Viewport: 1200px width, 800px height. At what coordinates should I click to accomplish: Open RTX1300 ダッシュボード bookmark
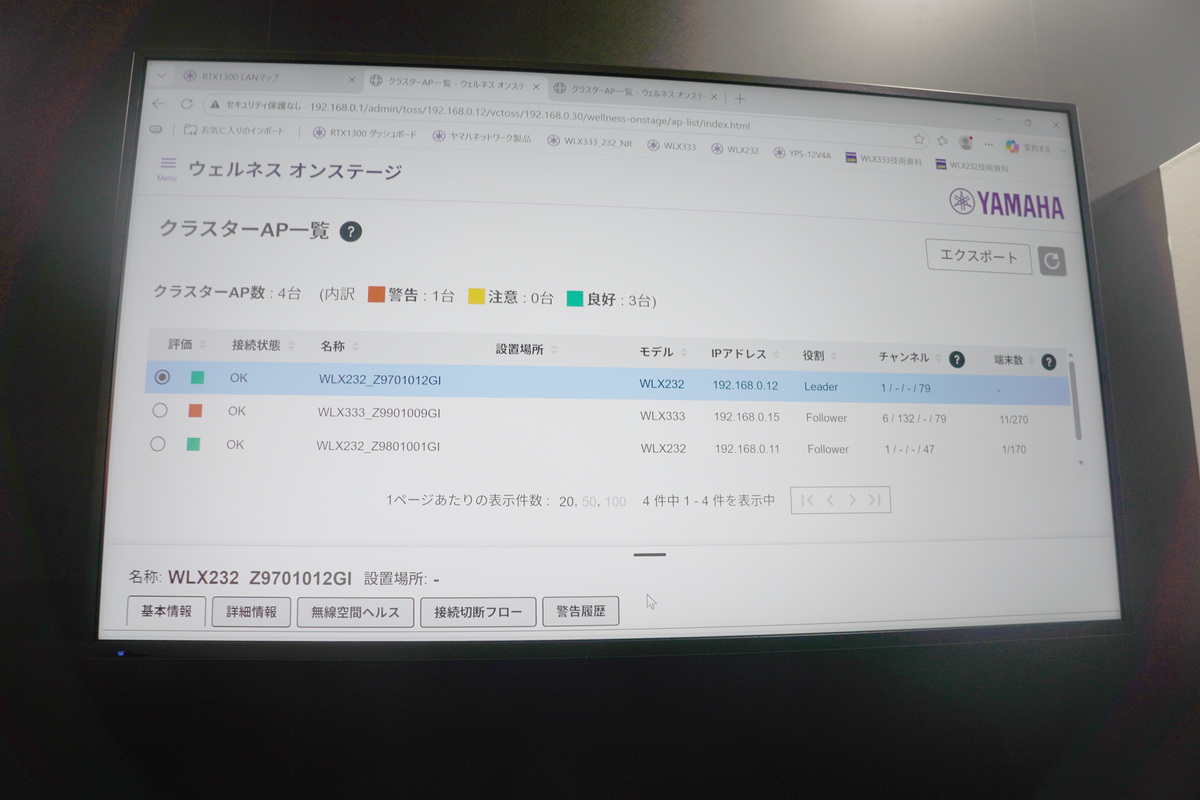[365, 133]
